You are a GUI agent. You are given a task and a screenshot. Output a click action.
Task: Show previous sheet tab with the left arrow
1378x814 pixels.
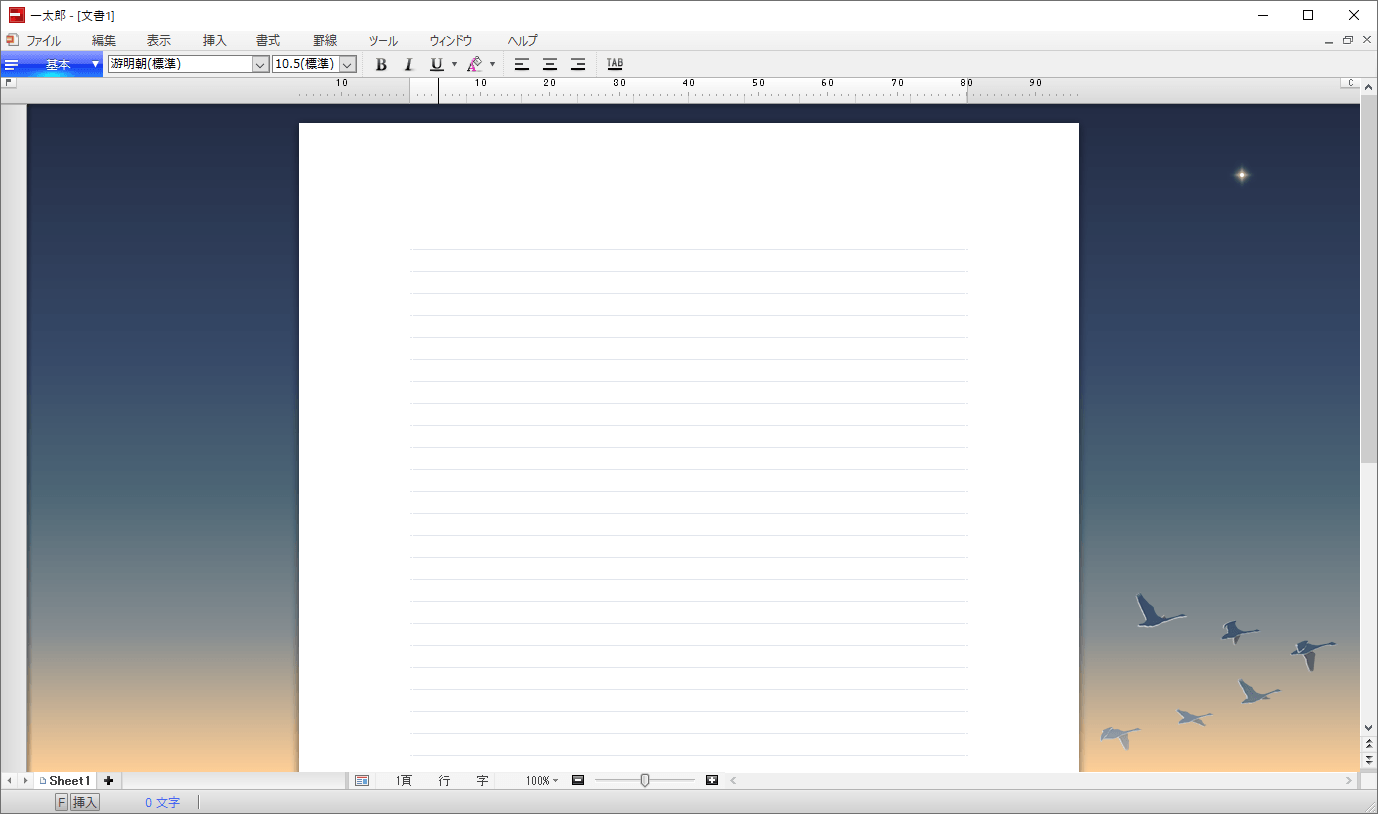click(x=9, y=781)
